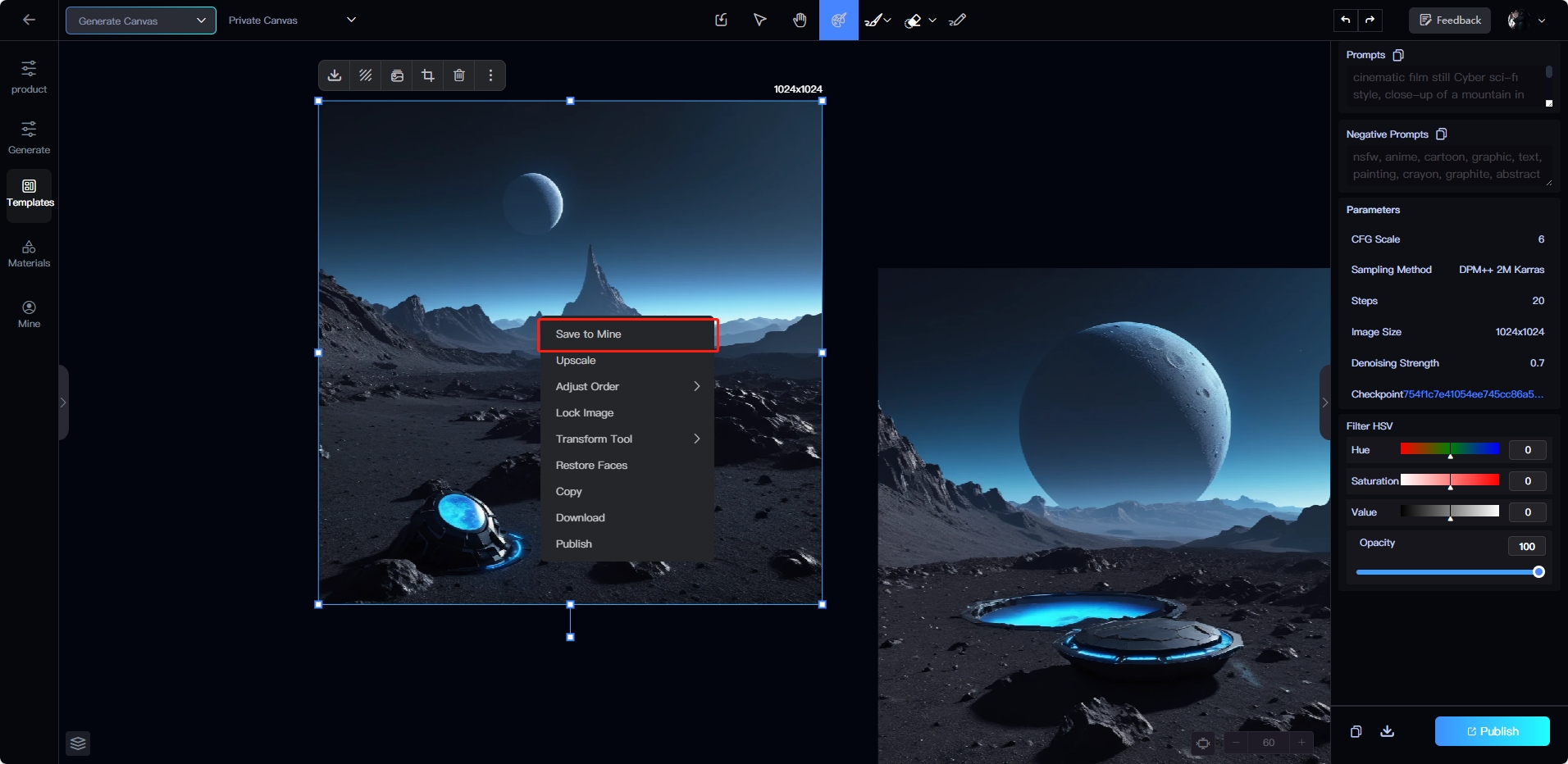Select the arrow pointer tool

pos(760,20)
